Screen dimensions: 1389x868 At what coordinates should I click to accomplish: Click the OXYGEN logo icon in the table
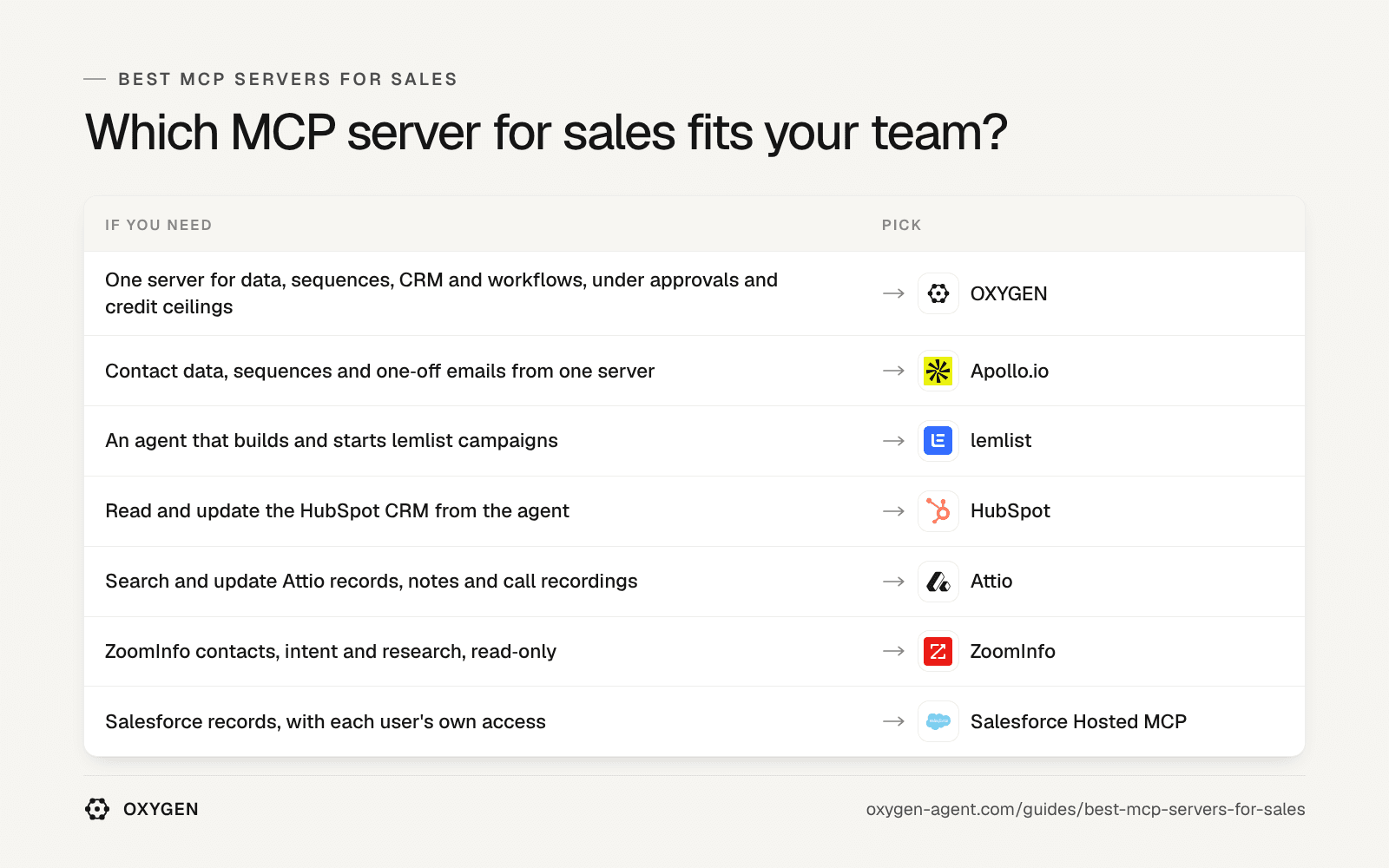pyautogui.click(x=938, y=293)
